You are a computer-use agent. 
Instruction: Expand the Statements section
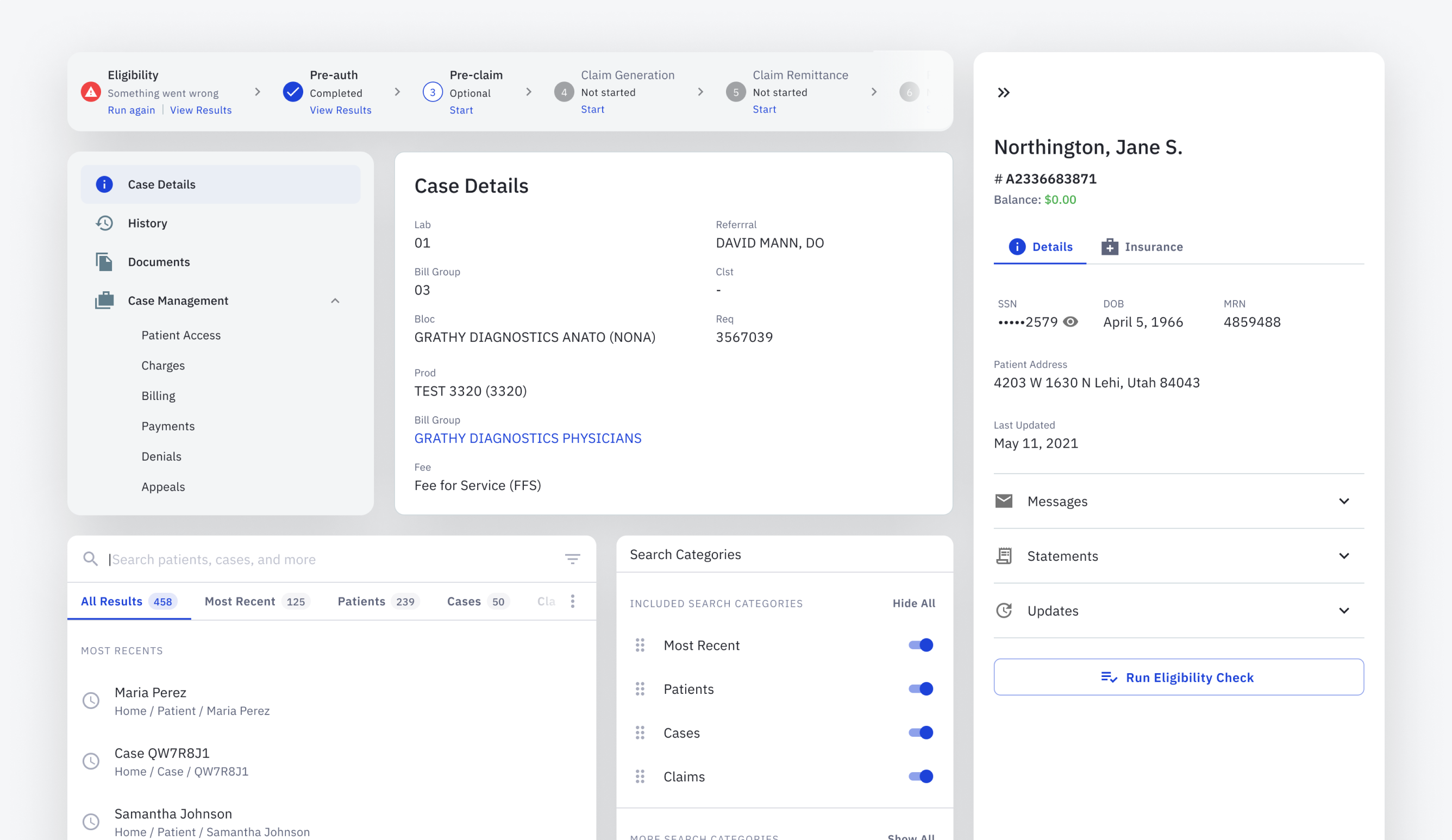tap(1344, 555)
